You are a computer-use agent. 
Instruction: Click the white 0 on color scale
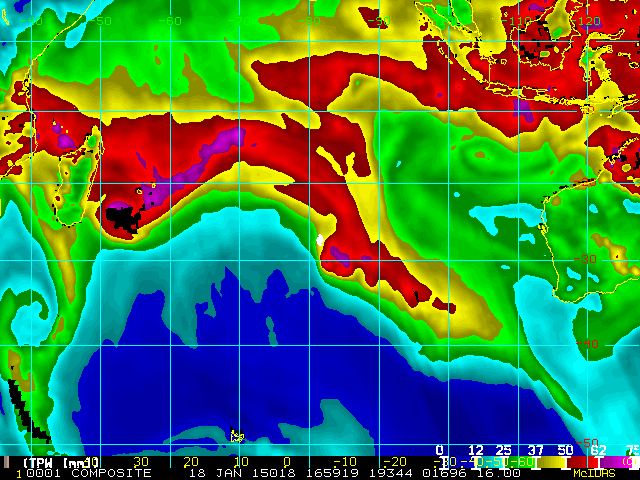(439, 450)
